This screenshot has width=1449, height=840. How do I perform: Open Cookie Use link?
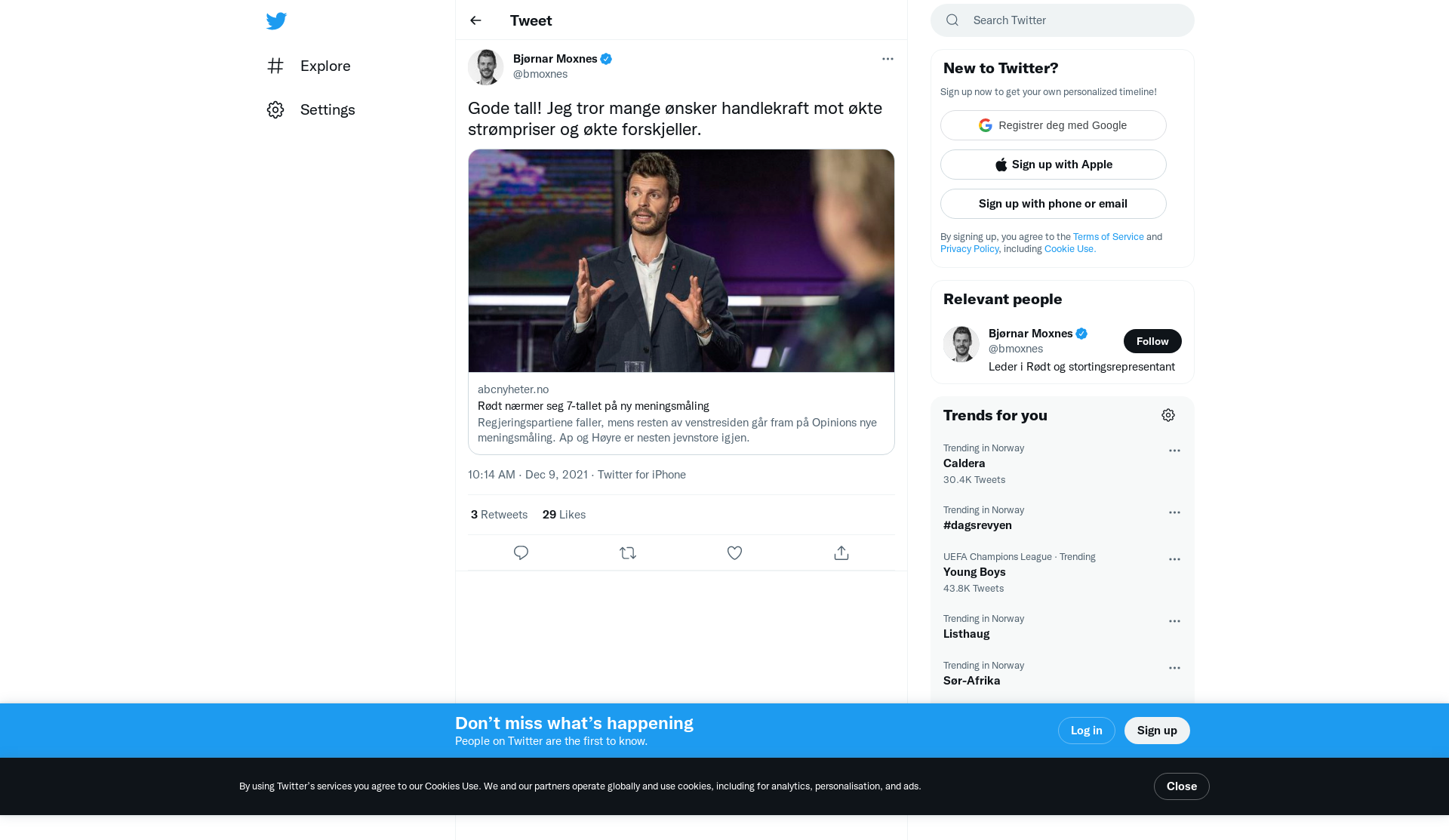[x=1069, y=249]
